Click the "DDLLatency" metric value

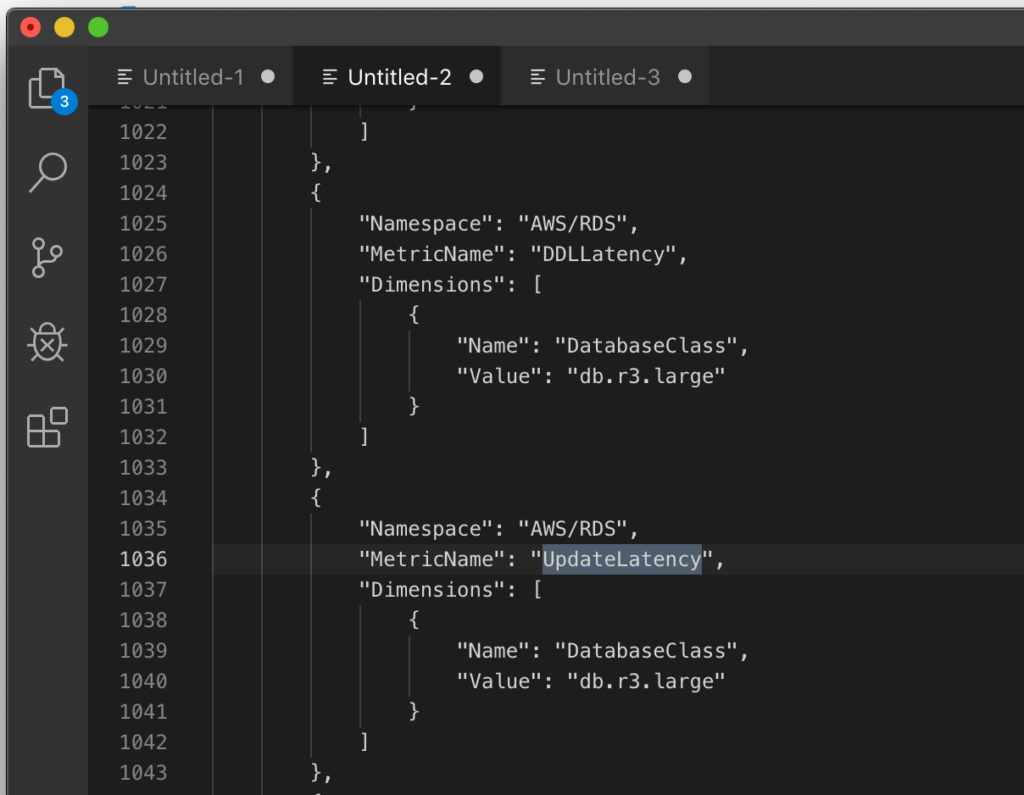click(x=603, y=254)
